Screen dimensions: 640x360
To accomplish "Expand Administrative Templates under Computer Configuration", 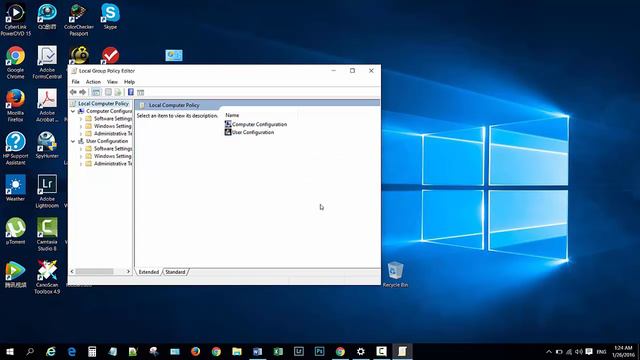I will pos(81,133).
